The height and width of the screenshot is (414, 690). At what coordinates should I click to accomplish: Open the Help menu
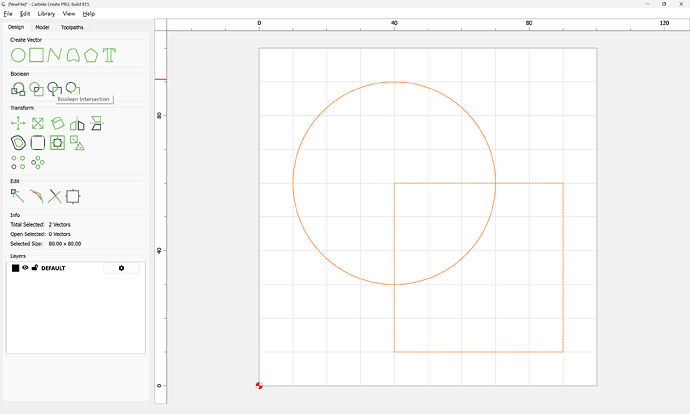88,14
